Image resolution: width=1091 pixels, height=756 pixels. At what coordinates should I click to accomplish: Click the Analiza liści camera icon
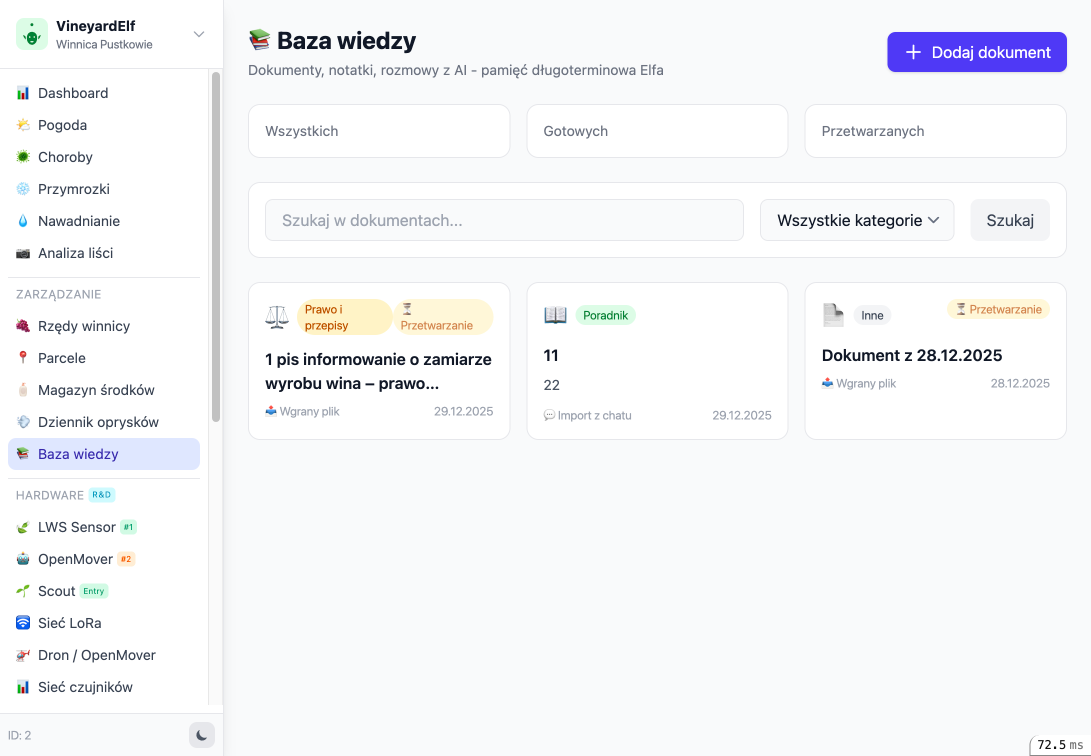click(x=23, y=253)
